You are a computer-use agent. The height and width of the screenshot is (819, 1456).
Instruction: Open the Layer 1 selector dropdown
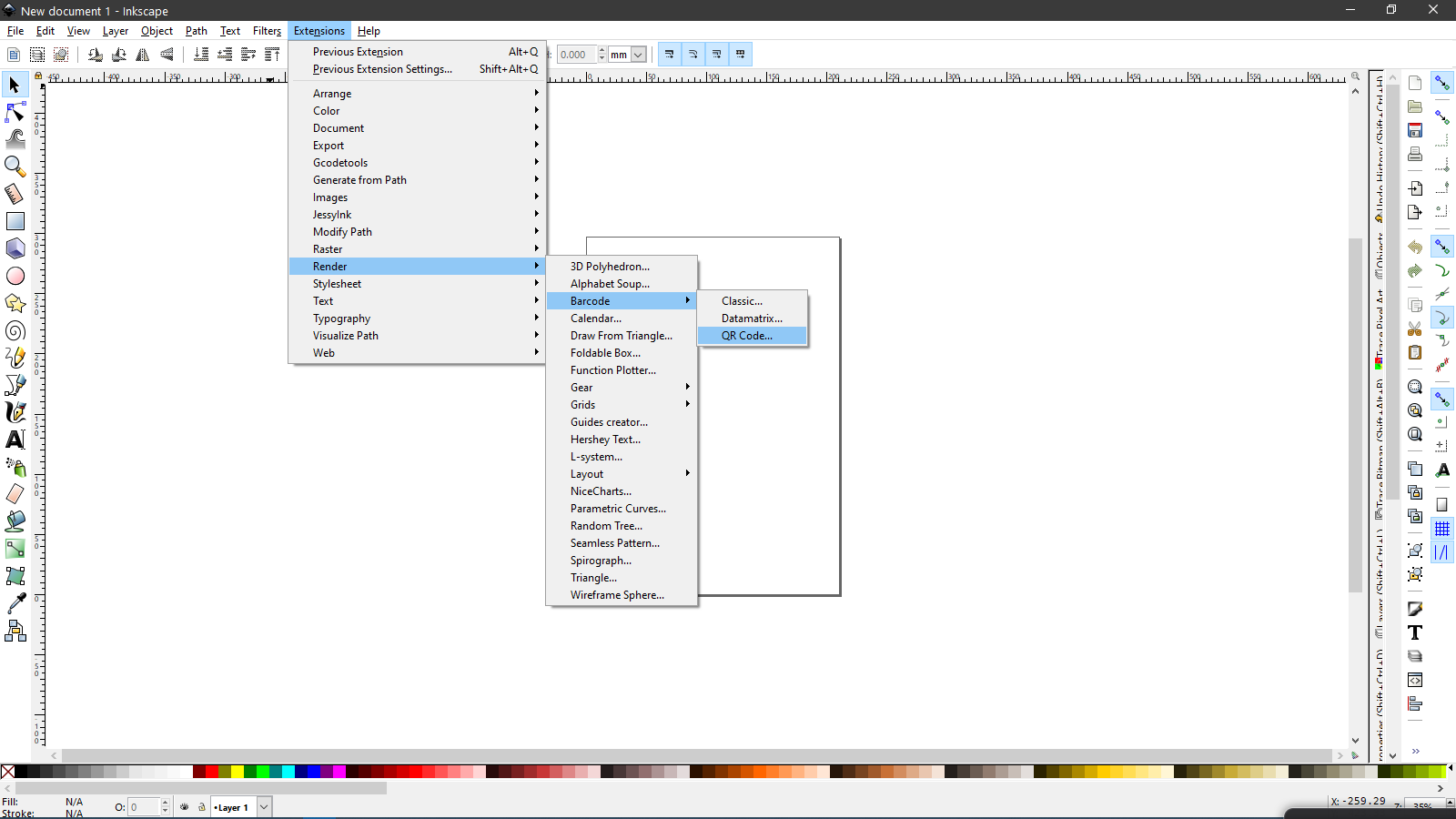click(x=241, y=807)
